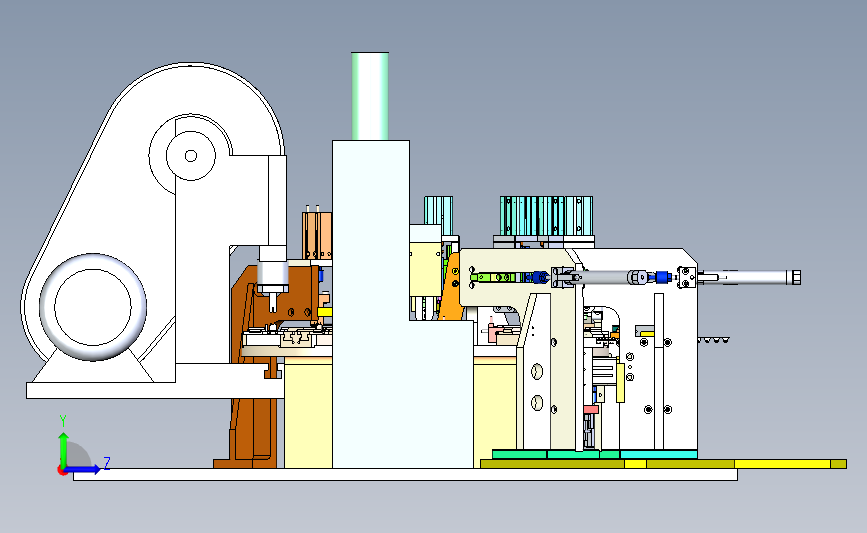
Task: Click the red origin point of the coordinate triad
Action: pyautogui.click(x=62, y=470)
